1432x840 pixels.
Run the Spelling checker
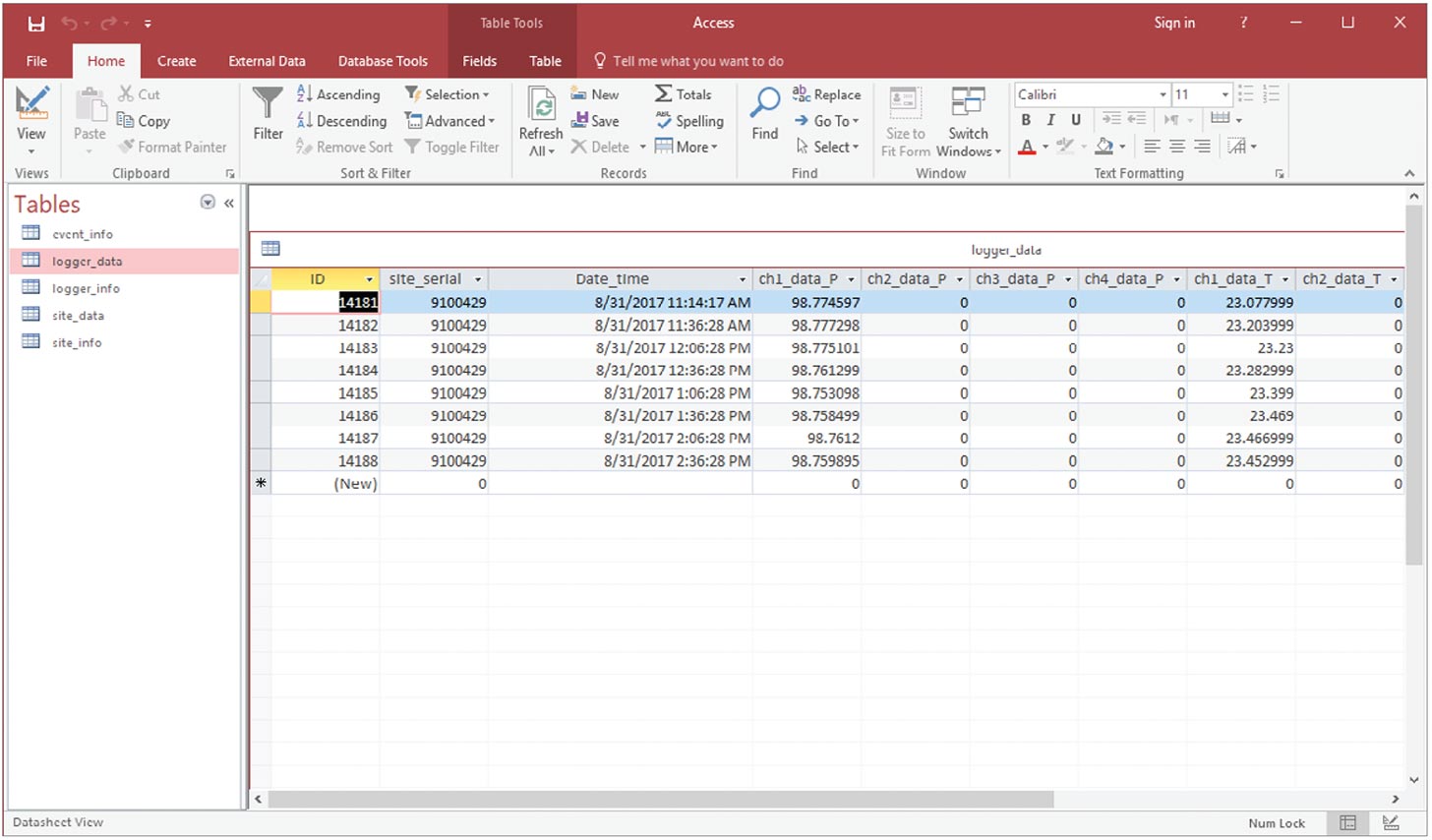[688, 120]
